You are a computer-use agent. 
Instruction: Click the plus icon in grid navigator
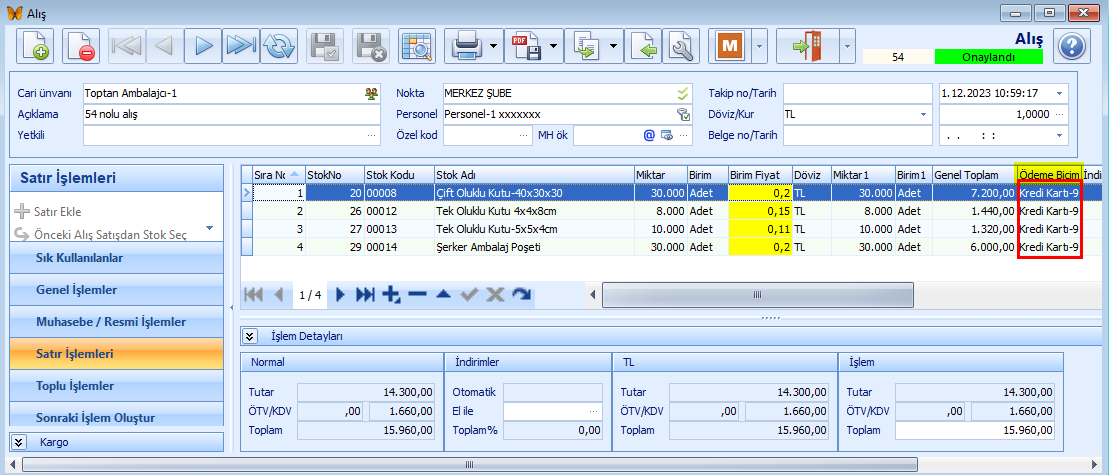point(392,295)
